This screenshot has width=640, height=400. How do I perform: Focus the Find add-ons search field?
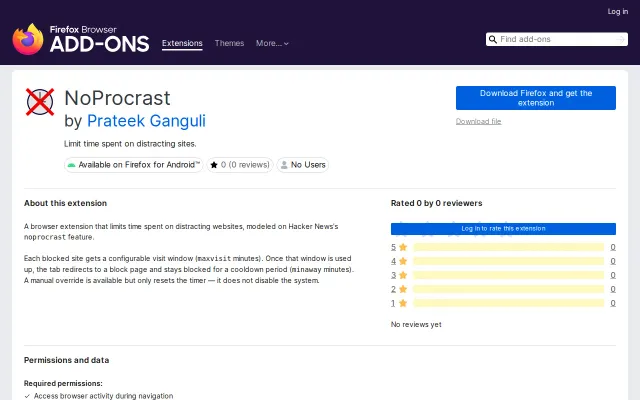556,39
